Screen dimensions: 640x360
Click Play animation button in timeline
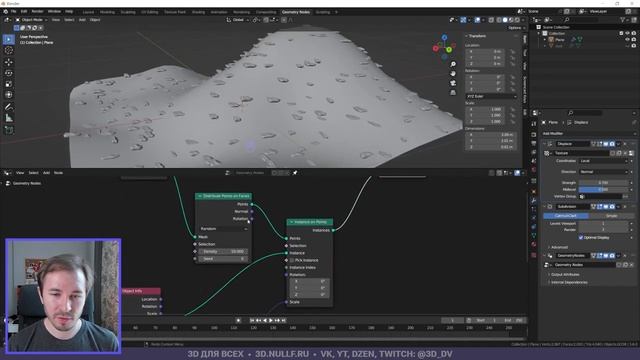[x=271, y=320]
